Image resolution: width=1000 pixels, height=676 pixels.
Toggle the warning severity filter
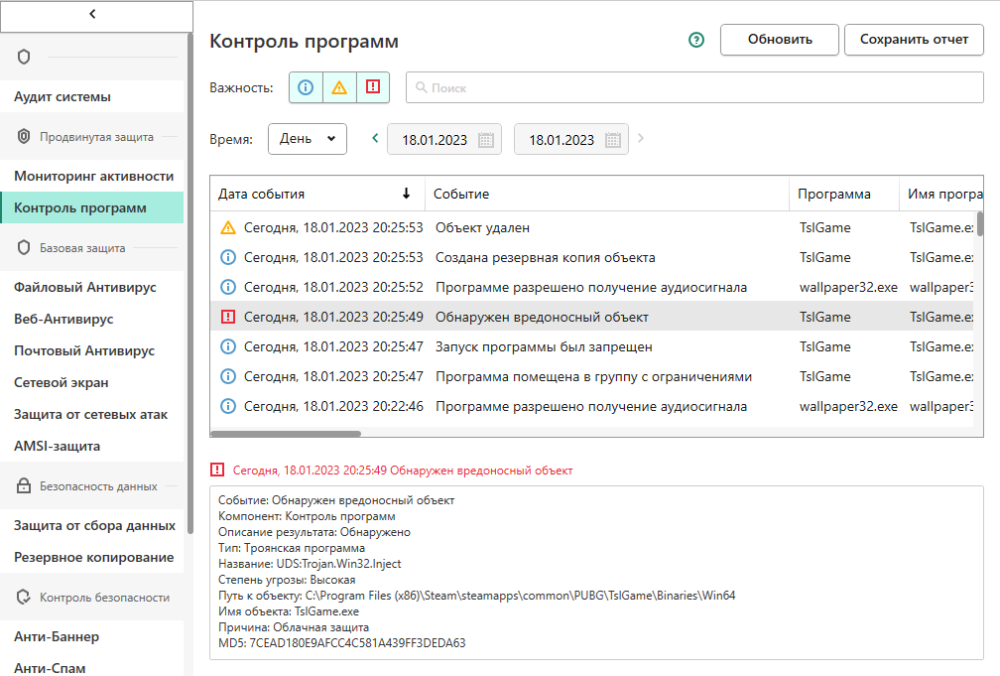pyautogui.click(x=339, y=87)
